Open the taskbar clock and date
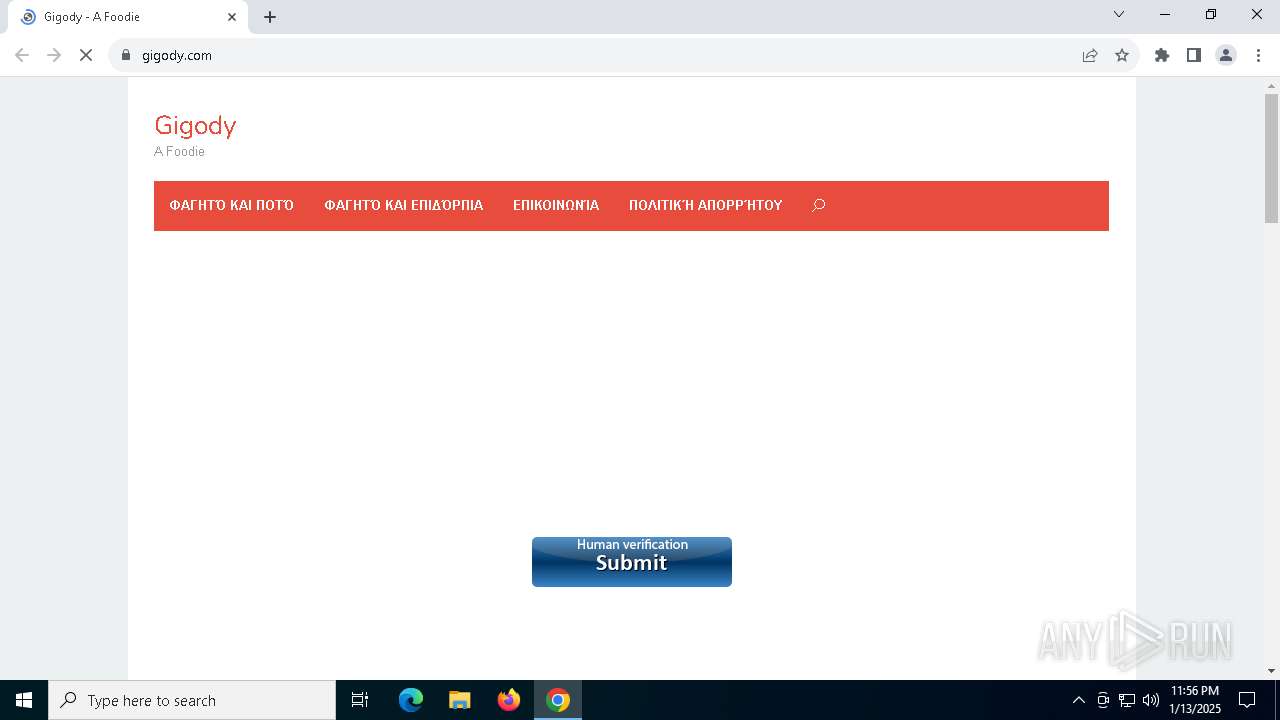Screen dimensions: 1280x720 coord(1195,700)
